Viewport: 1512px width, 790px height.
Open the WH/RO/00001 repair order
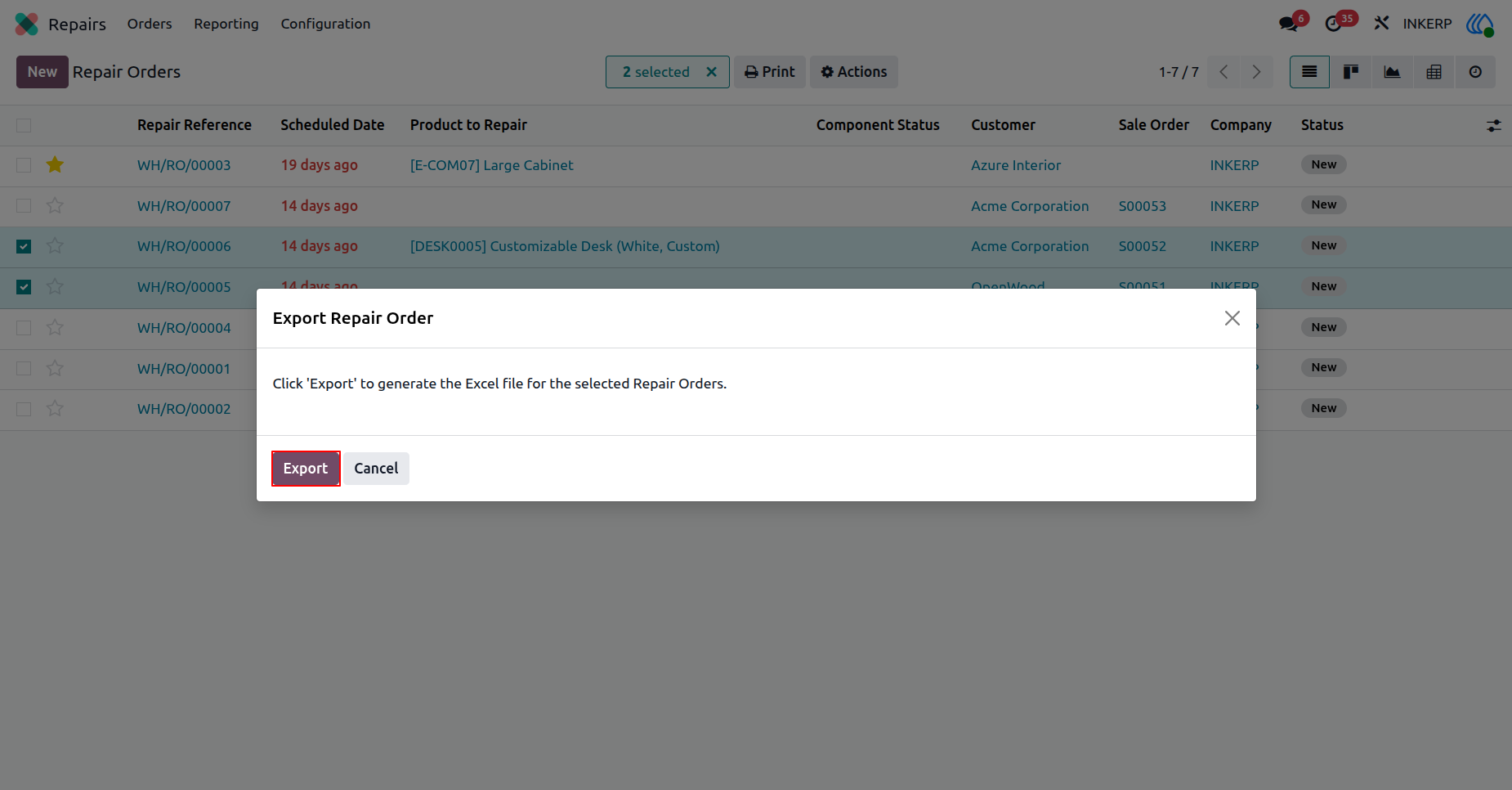(184, 369)
